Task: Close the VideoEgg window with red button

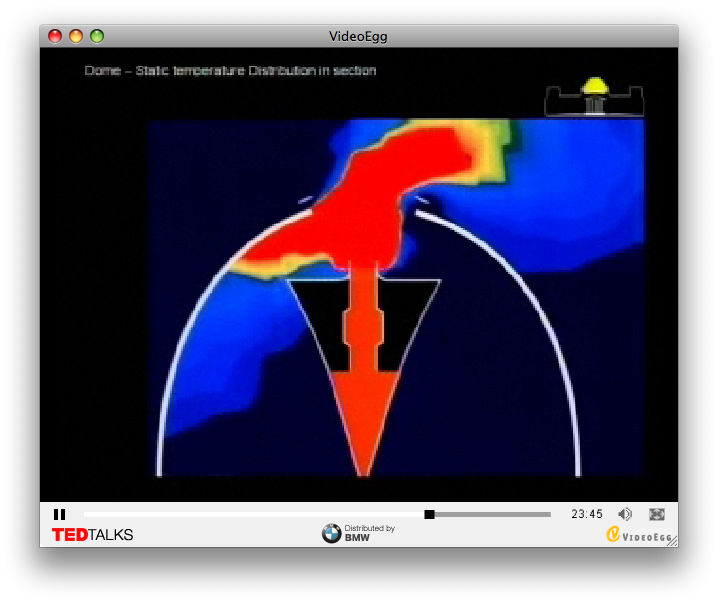Action: click(56, 37)
